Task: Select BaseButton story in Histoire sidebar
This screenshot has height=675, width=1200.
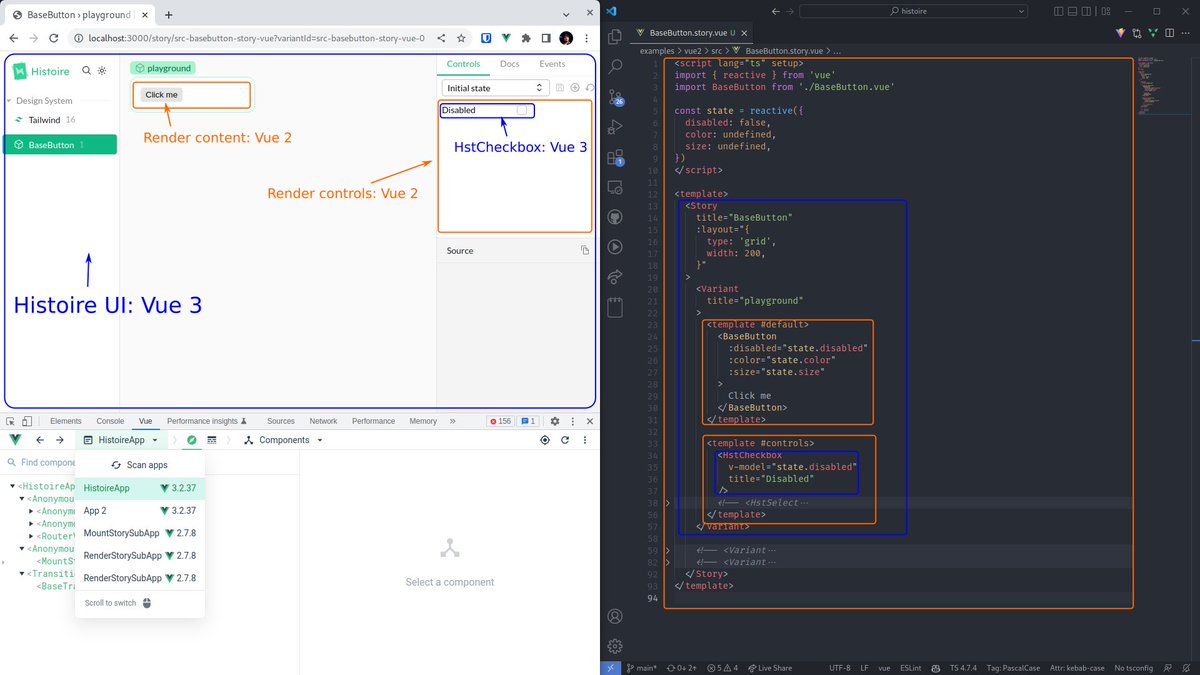Action: tap(60, 145)
